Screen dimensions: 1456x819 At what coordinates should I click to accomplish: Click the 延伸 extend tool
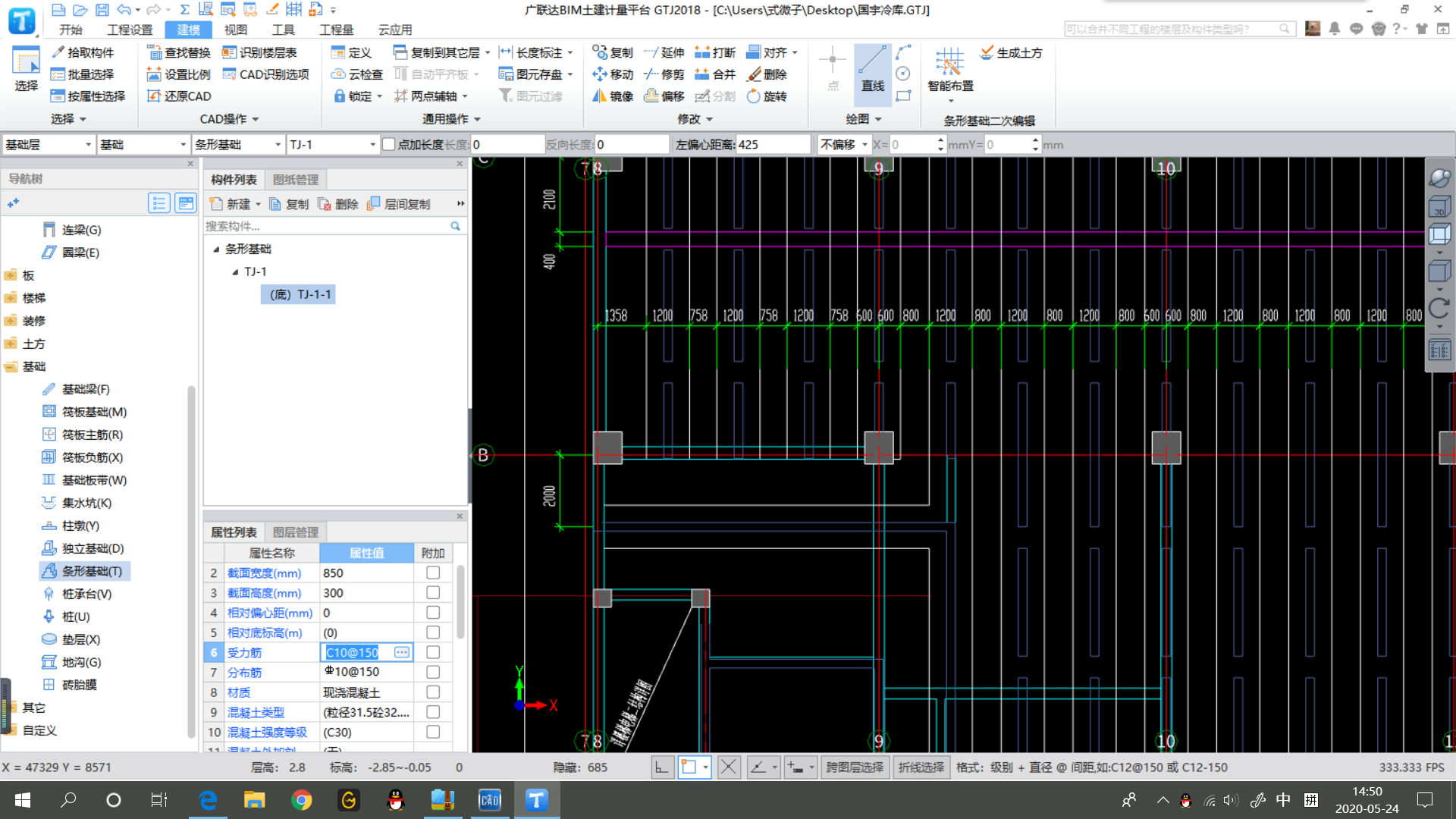coord(664,52)
